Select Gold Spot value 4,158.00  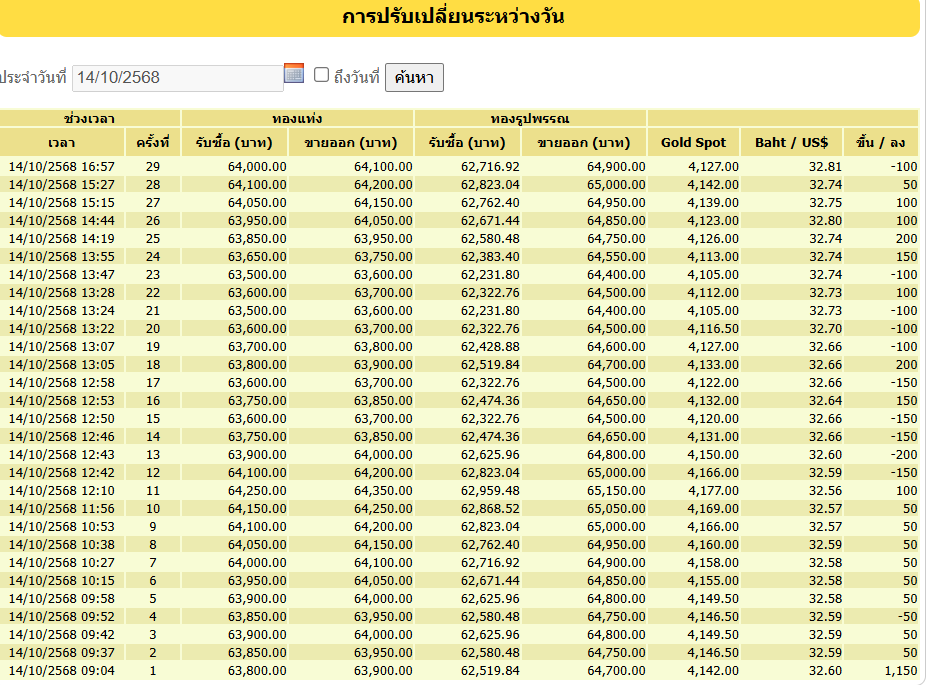[713, 563]
